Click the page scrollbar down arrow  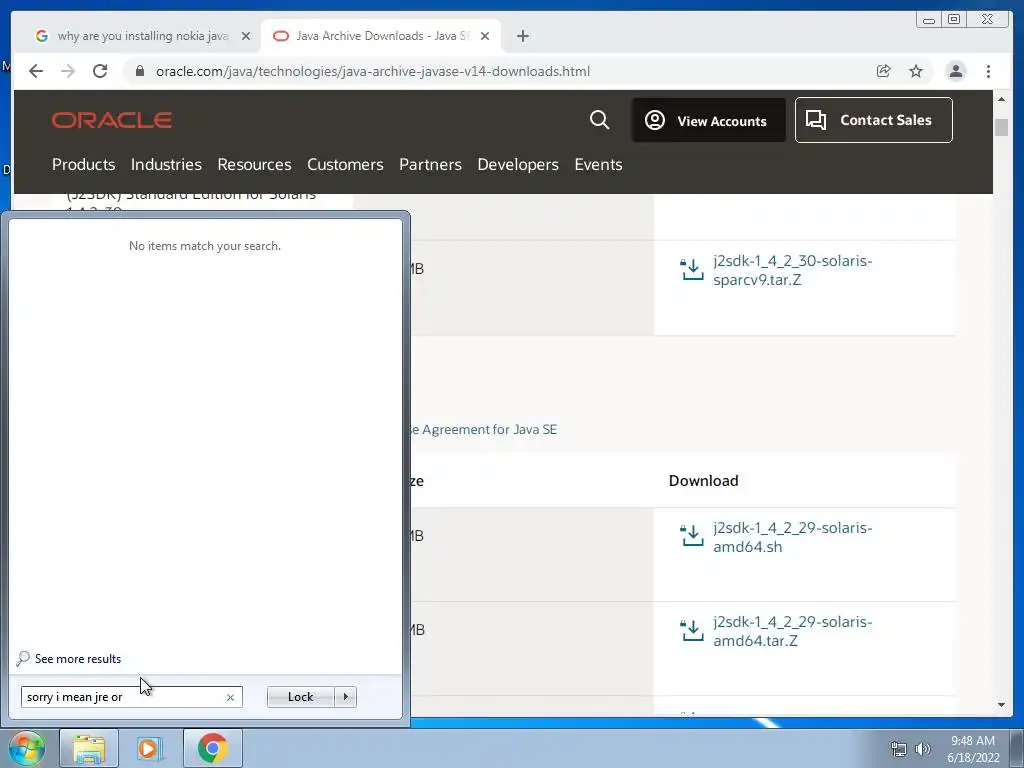(x=1001, y=705)
